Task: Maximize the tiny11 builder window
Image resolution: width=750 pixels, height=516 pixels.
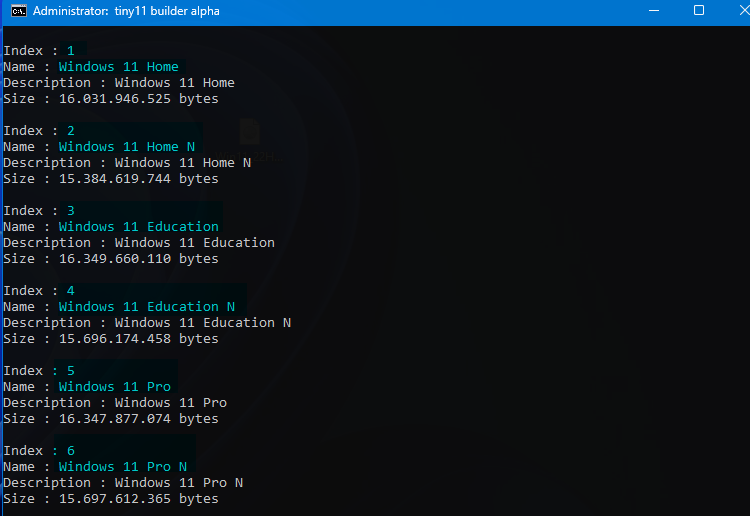Action: tap(699, 11)
